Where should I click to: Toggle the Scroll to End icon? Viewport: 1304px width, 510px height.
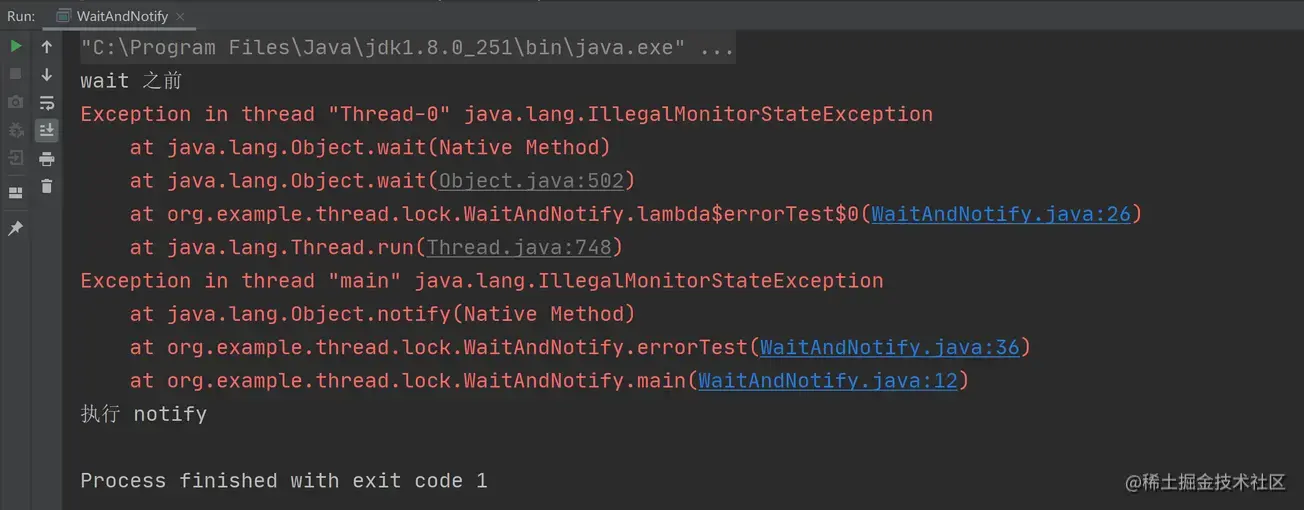47,130
